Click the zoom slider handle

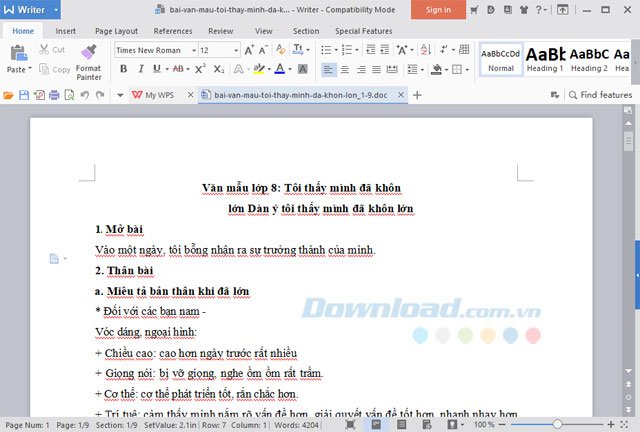point(557,425)
